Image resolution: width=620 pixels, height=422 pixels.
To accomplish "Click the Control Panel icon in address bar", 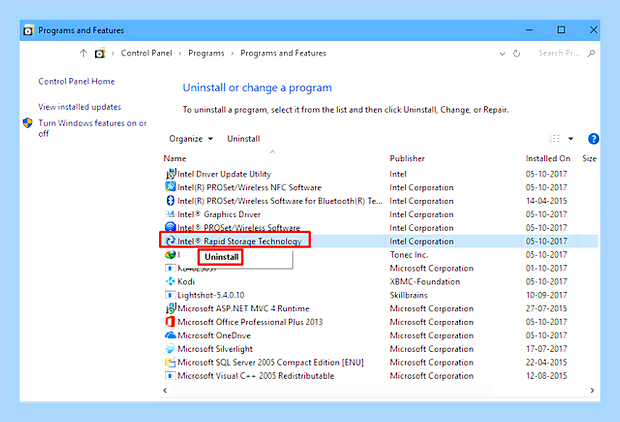I will coord(100,53).
